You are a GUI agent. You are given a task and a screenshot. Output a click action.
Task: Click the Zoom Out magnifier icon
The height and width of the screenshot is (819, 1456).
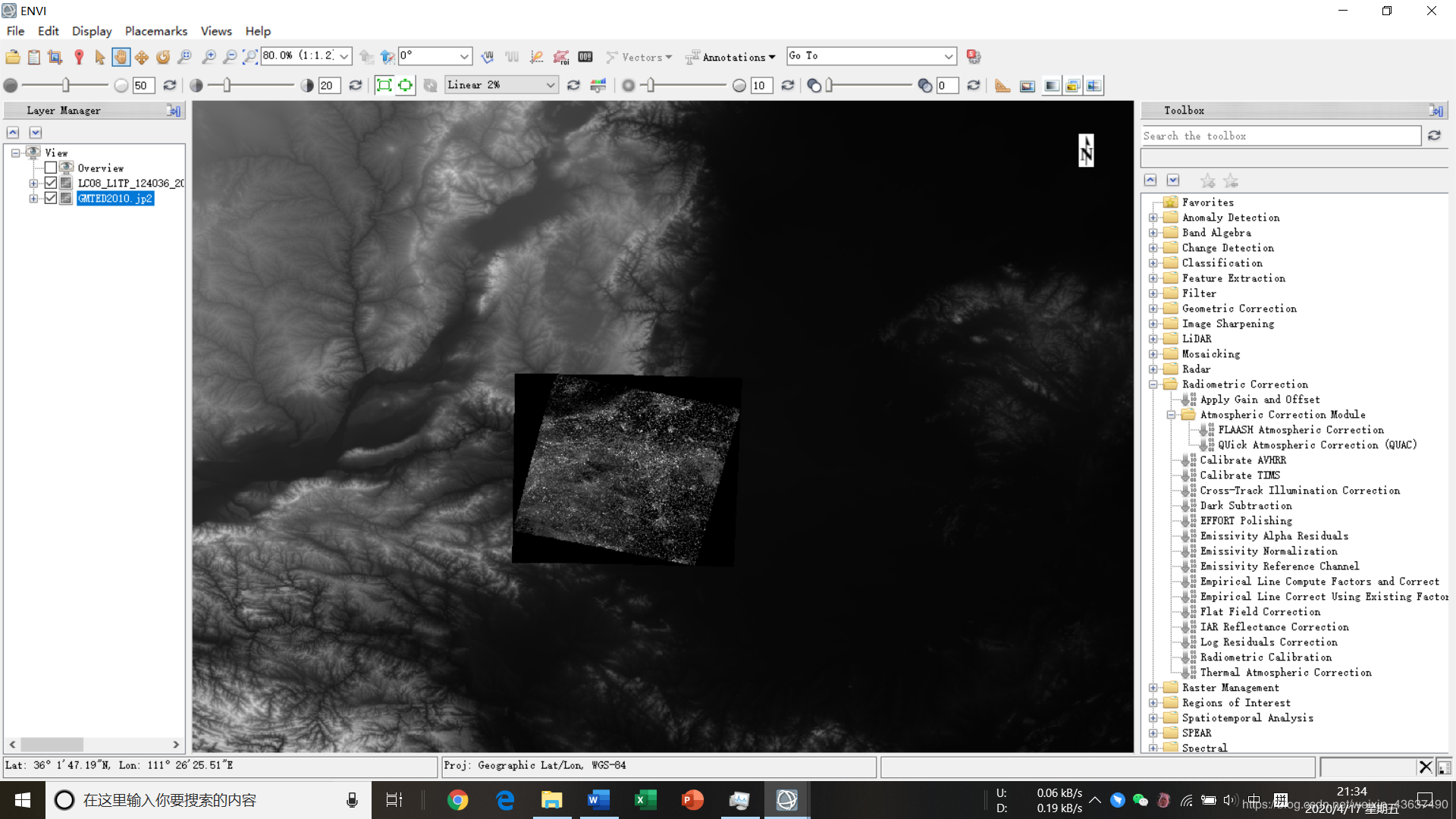tap(229, 57)
